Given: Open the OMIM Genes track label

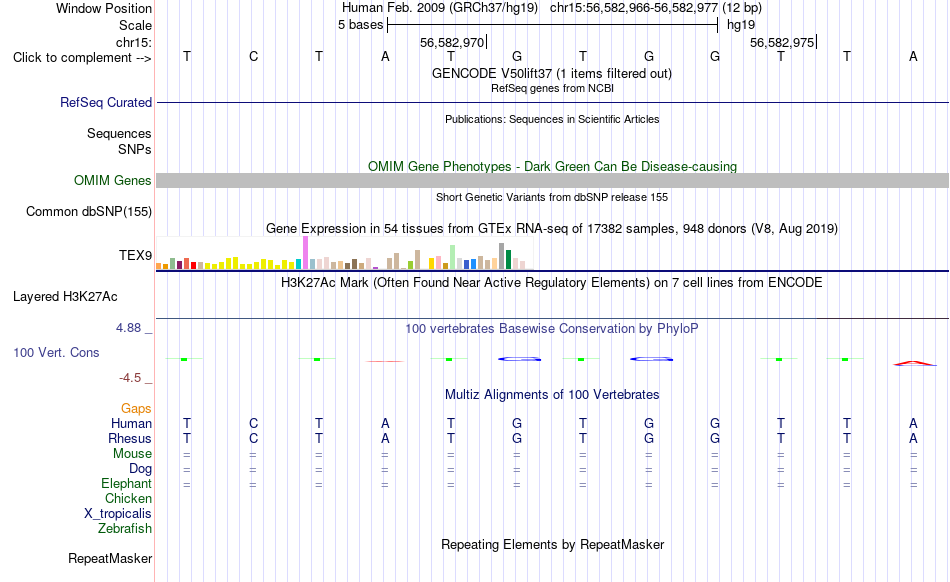Looking at the screenshot, I should [112, 180].
